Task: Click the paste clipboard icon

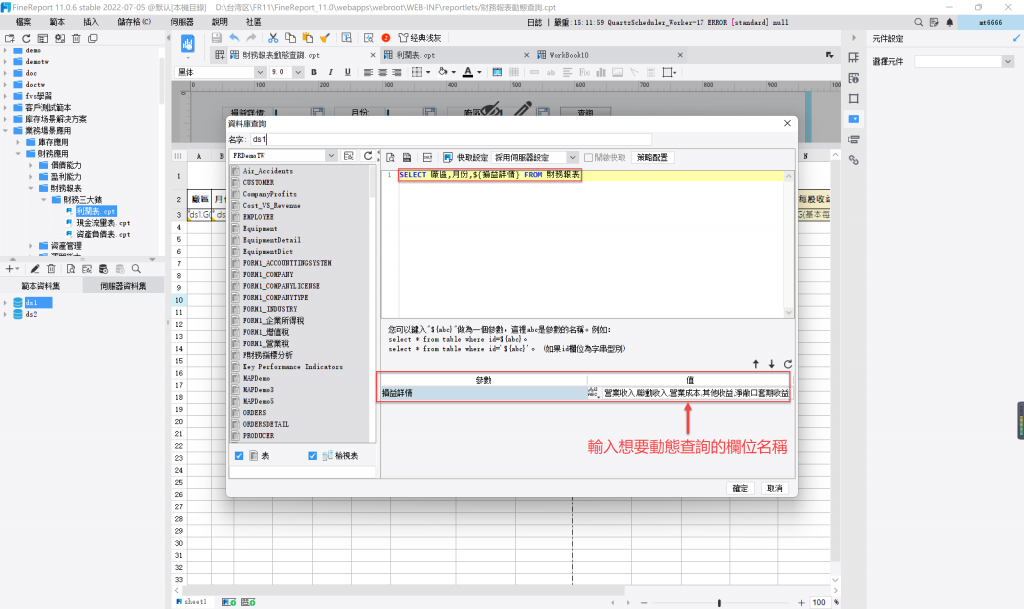Action: [308, 38]
